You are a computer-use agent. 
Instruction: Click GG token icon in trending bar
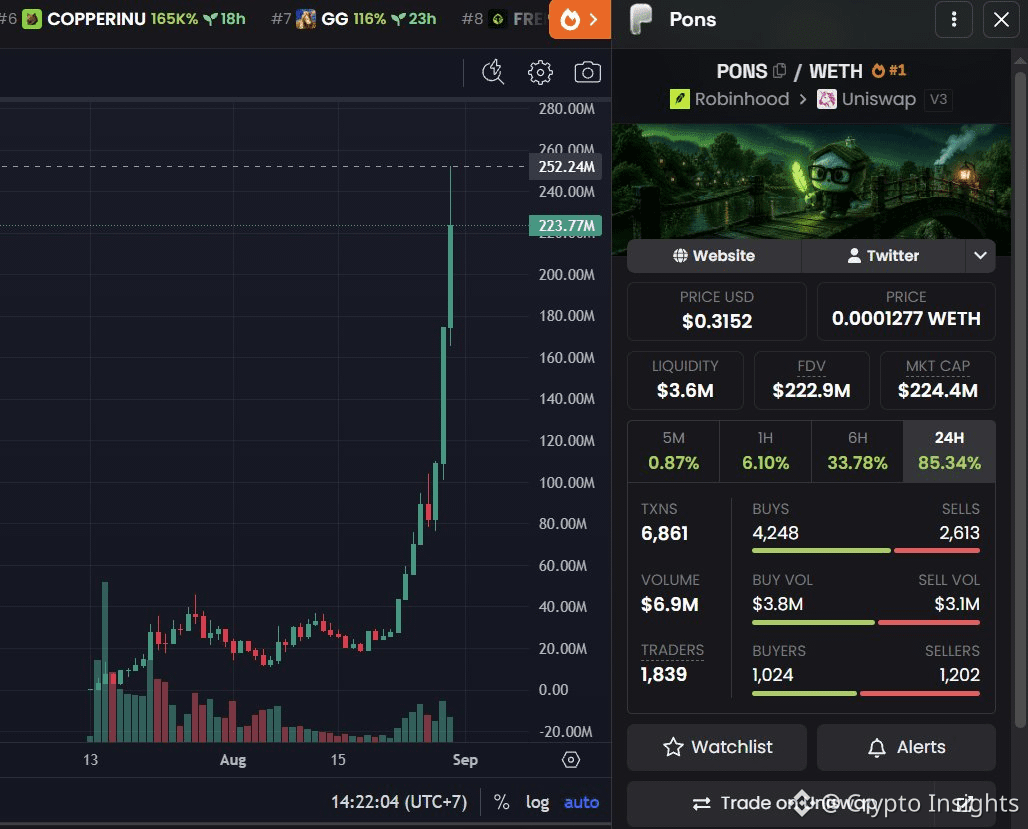click(306, 19)
